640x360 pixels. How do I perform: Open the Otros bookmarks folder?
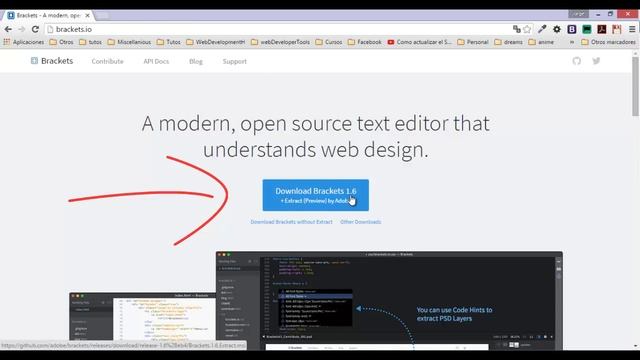[61, 42]
